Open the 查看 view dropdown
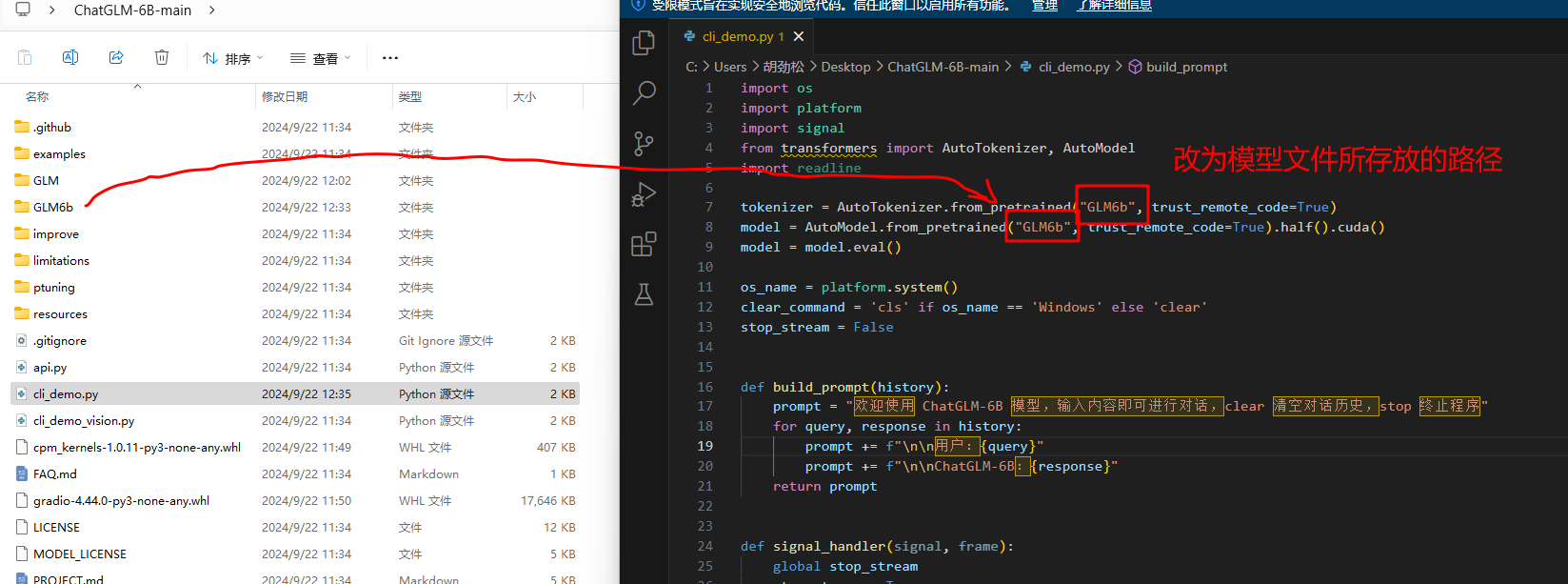 click(x=321, y=58)
